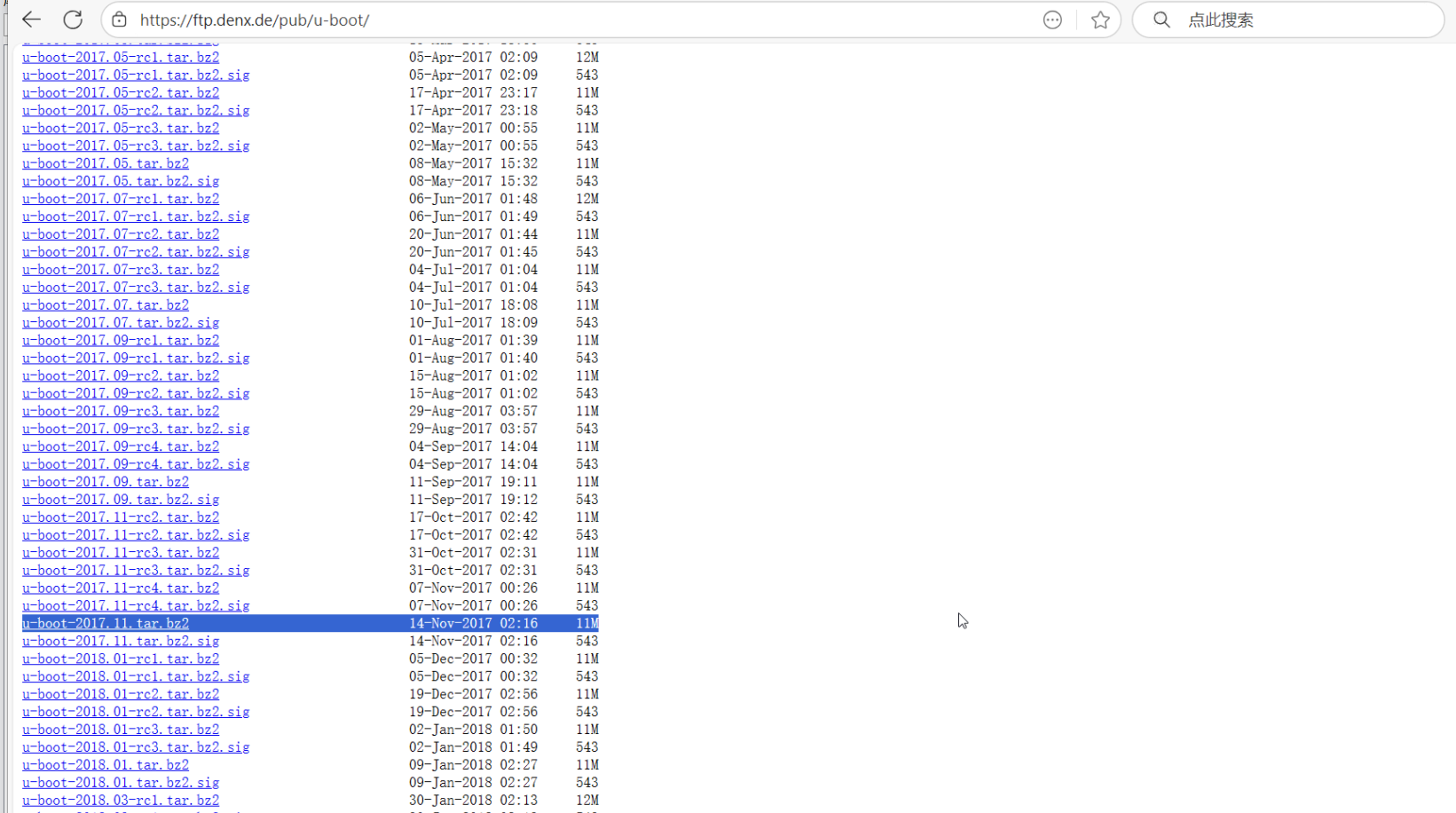The width and height of the screenshot is (1456, 813).
Task: Download u-boot-2018.01-rc3.tar.bz2
Action: click(121, 730)
